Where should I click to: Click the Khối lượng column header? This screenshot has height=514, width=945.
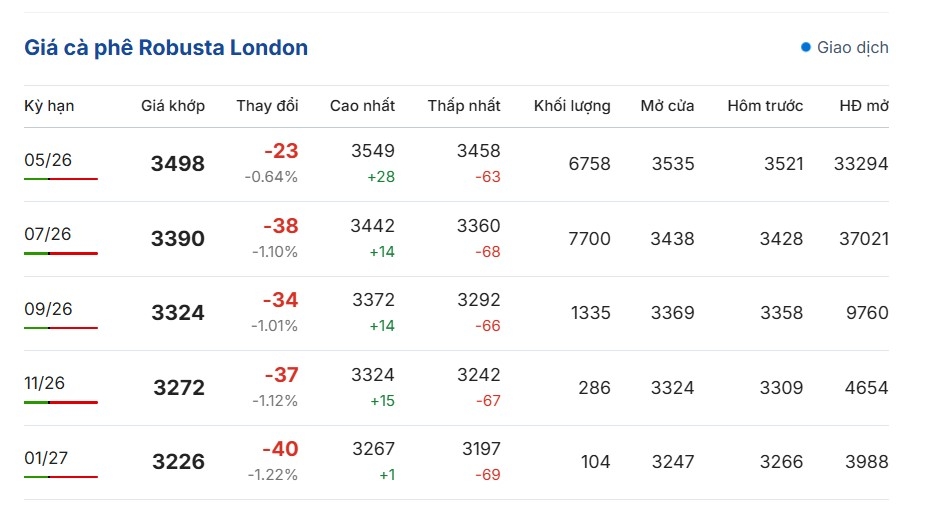(x=572, y=106)
